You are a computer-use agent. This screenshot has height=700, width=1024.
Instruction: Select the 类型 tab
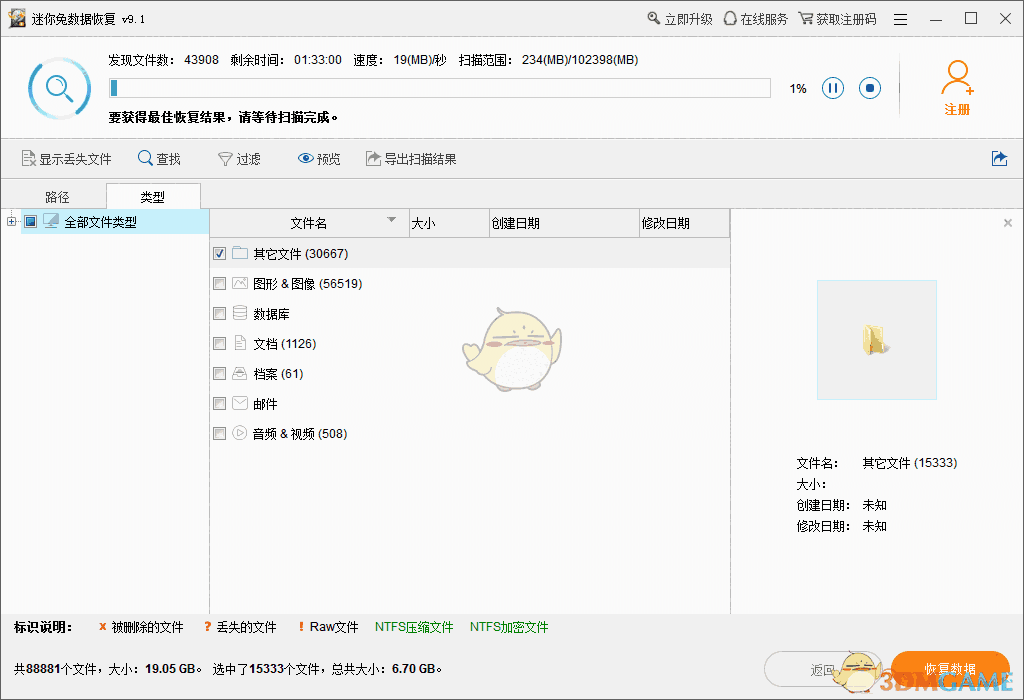click(x=152, y=196)
